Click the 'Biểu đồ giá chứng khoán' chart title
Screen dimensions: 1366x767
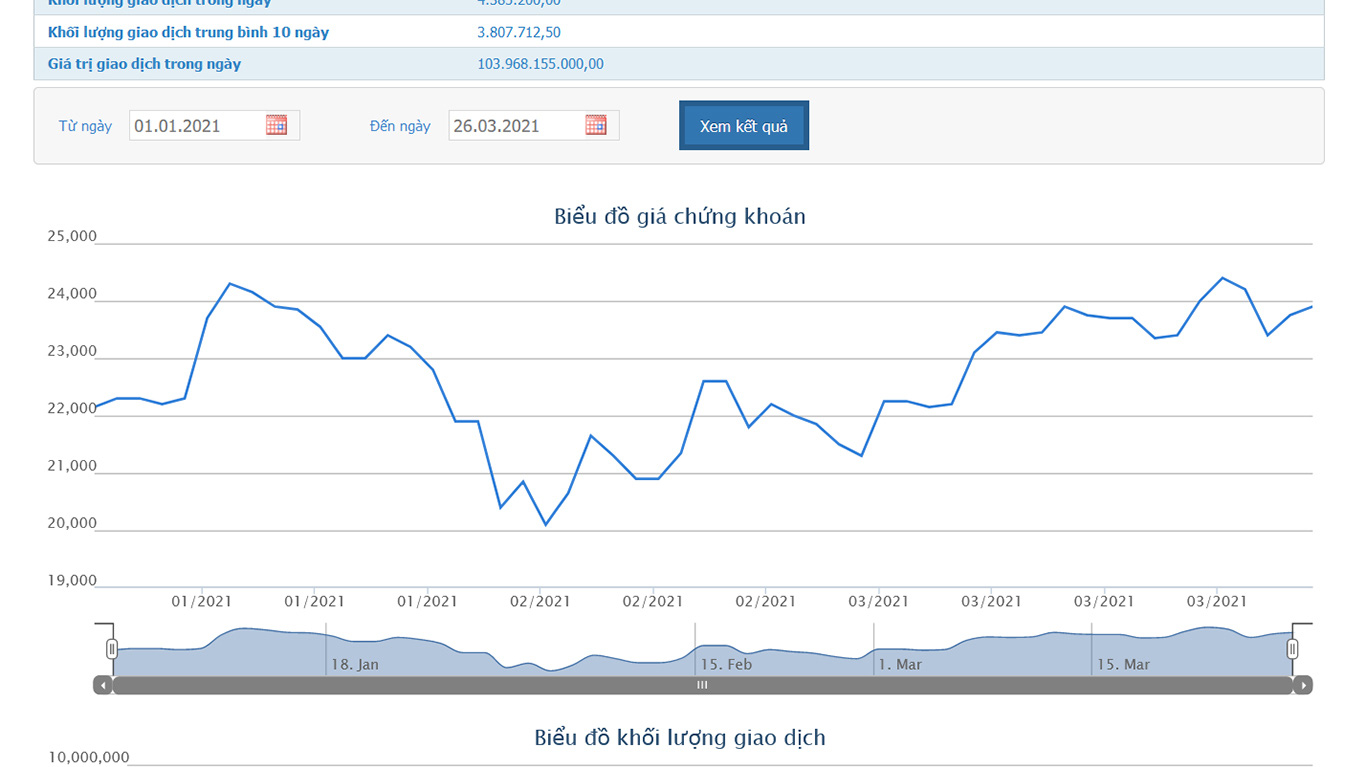tap(679, 216)
